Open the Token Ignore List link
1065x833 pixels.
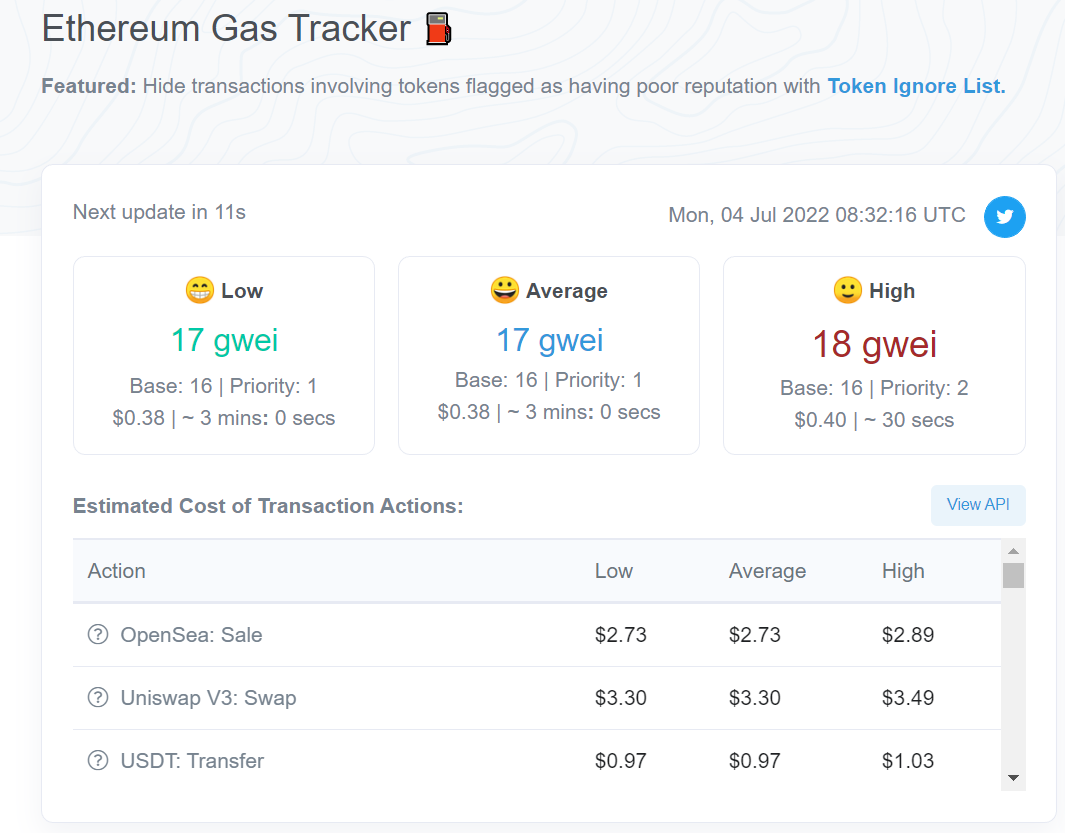pos(916,86)
